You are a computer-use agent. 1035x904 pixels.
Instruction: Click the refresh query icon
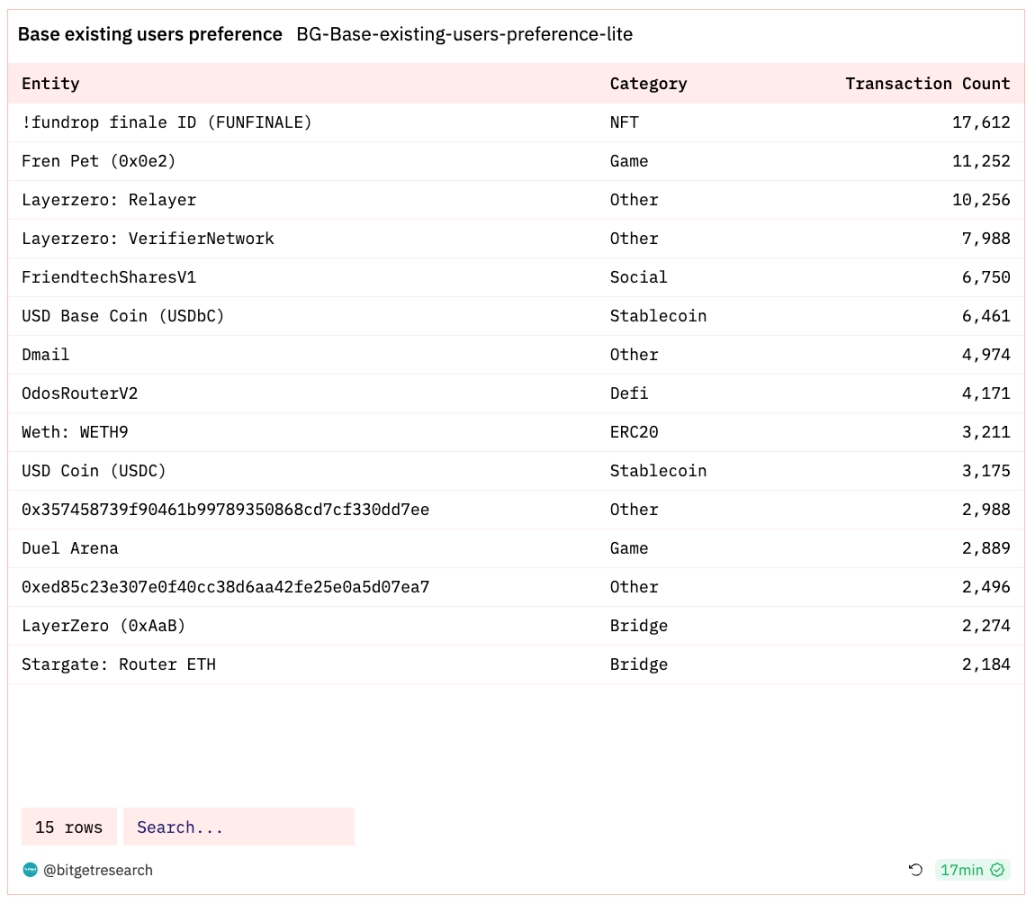click(916, 870)
